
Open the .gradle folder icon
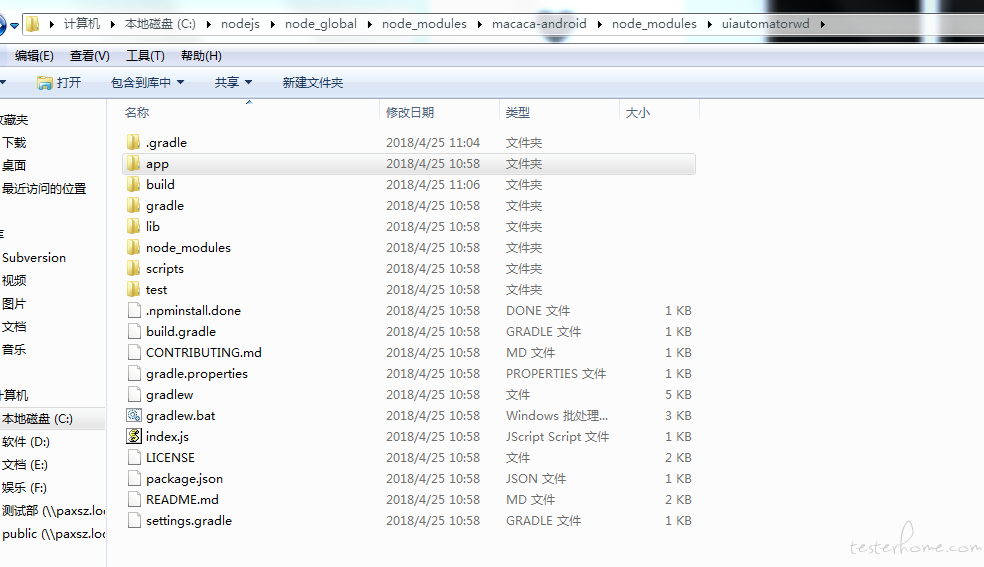(x=133, y=142)
